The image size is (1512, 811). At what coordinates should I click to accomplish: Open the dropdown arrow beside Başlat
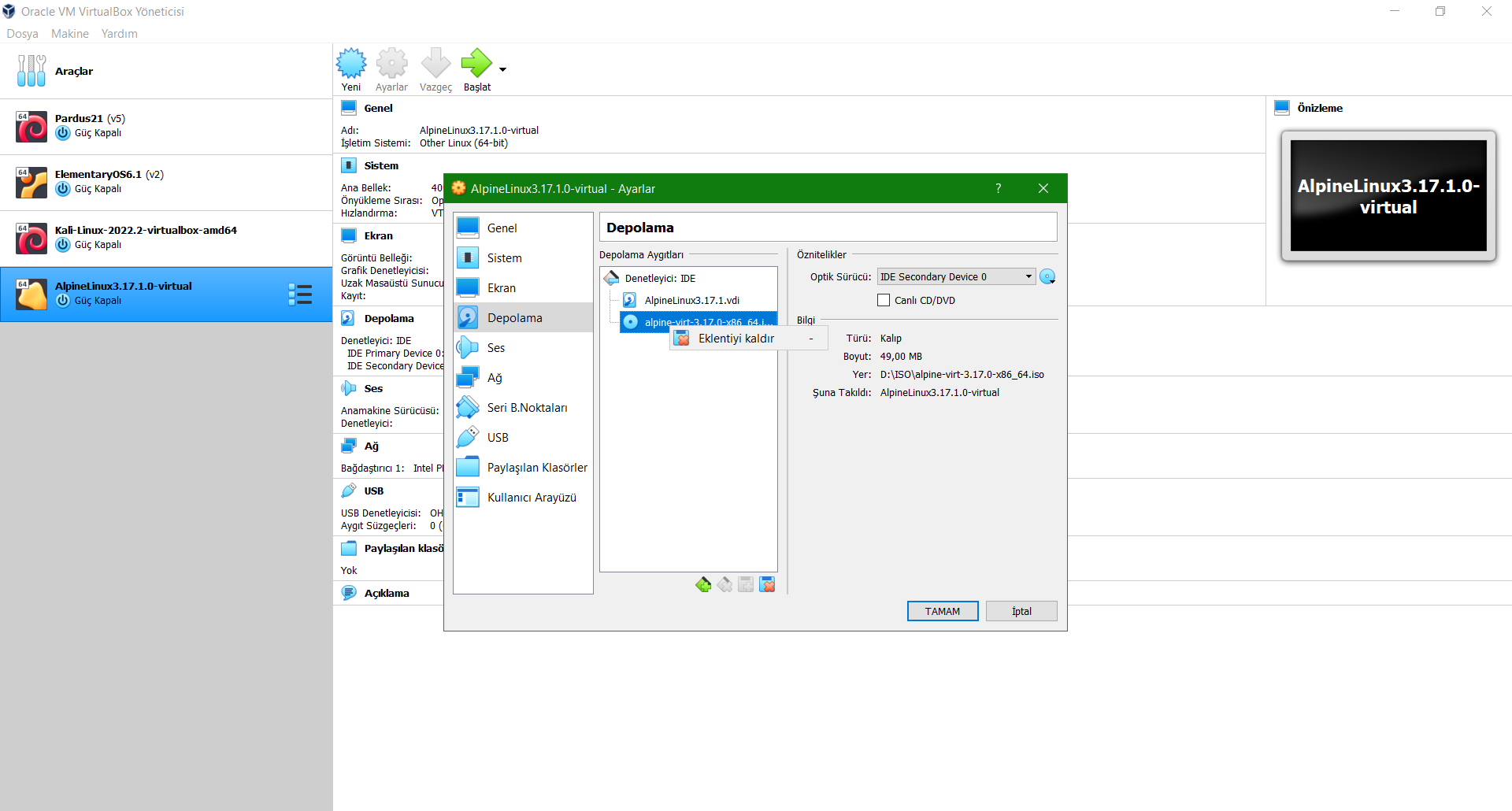(x=502, y=70)
